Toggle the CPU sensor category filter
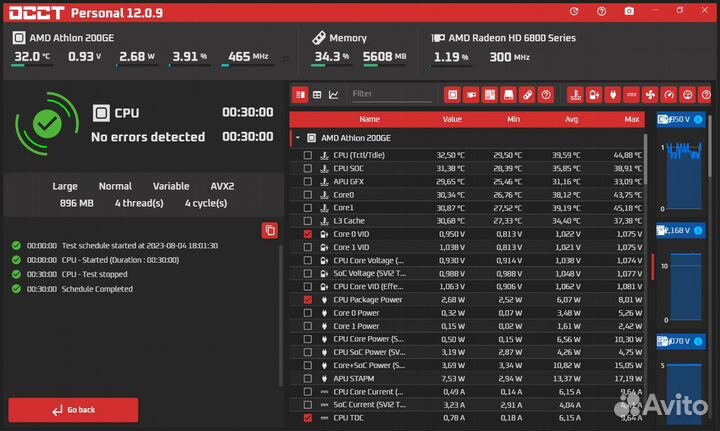The height and width of the screenshot is (431, 720). [x=452, y=95]
